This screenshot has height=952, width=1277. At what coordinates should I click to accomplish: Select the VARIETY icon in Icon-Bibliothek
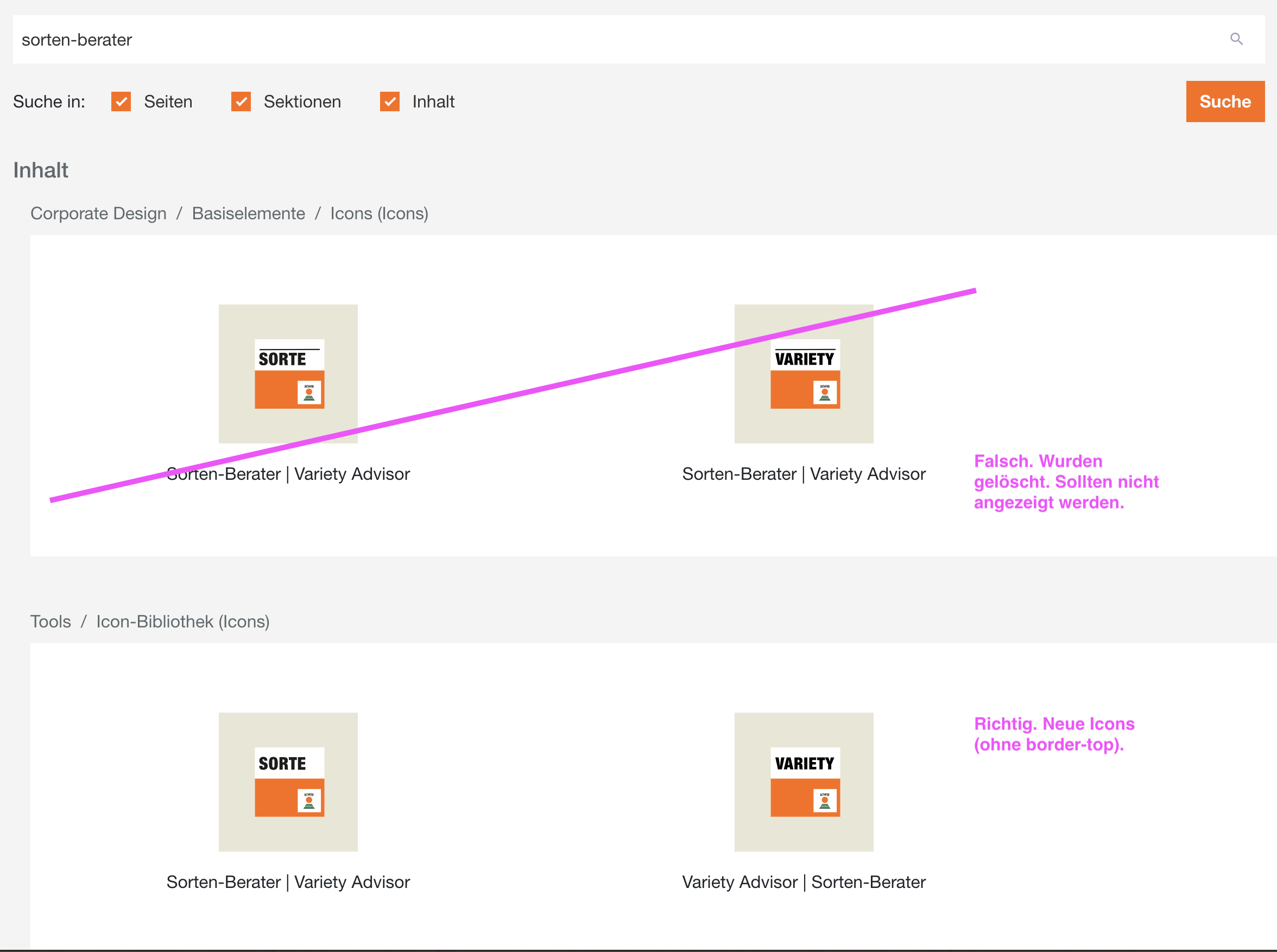[x=804, y=782]
